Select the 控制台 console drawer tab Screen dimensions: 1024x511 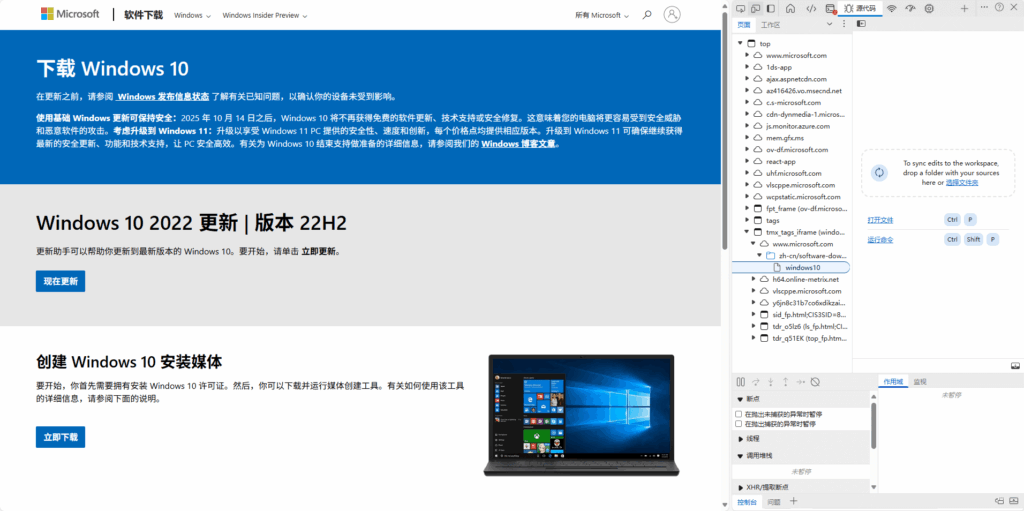pos(747,502)
